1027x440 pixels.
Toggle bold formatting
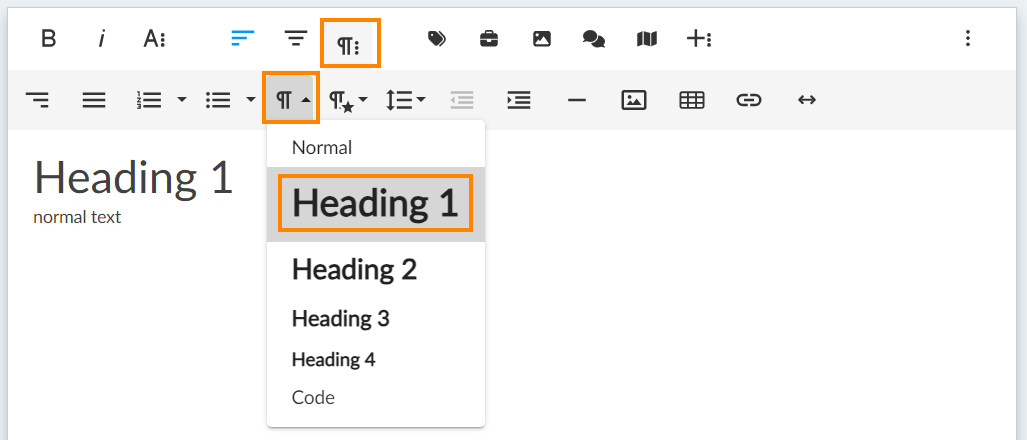pos(48,39)
